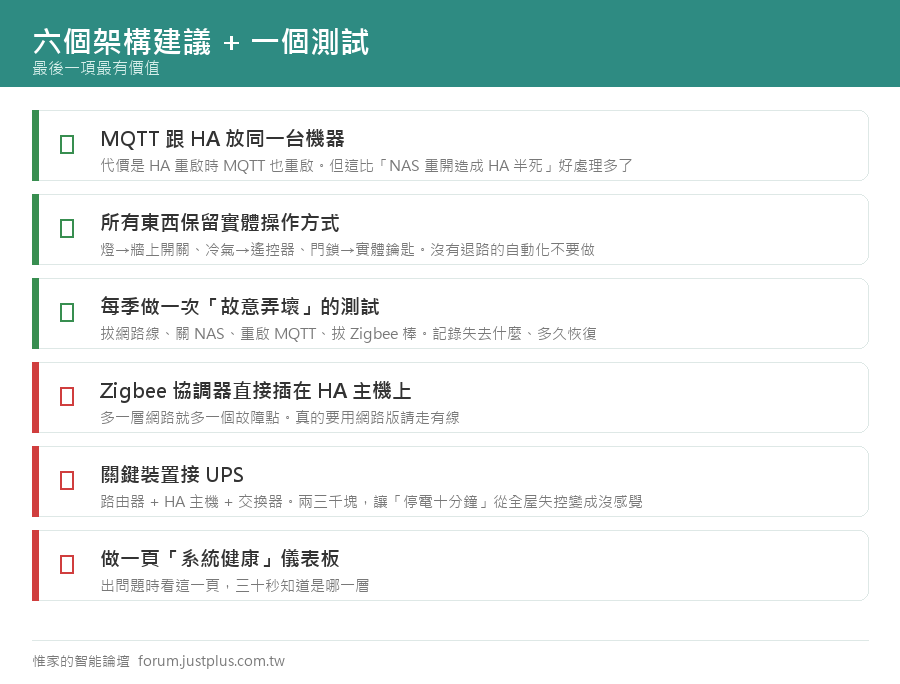The height and width of the screenshot is (684, 900).
Task: Click the description 路由器 + HA 主機 + 交換器
Action: (371, 502)
